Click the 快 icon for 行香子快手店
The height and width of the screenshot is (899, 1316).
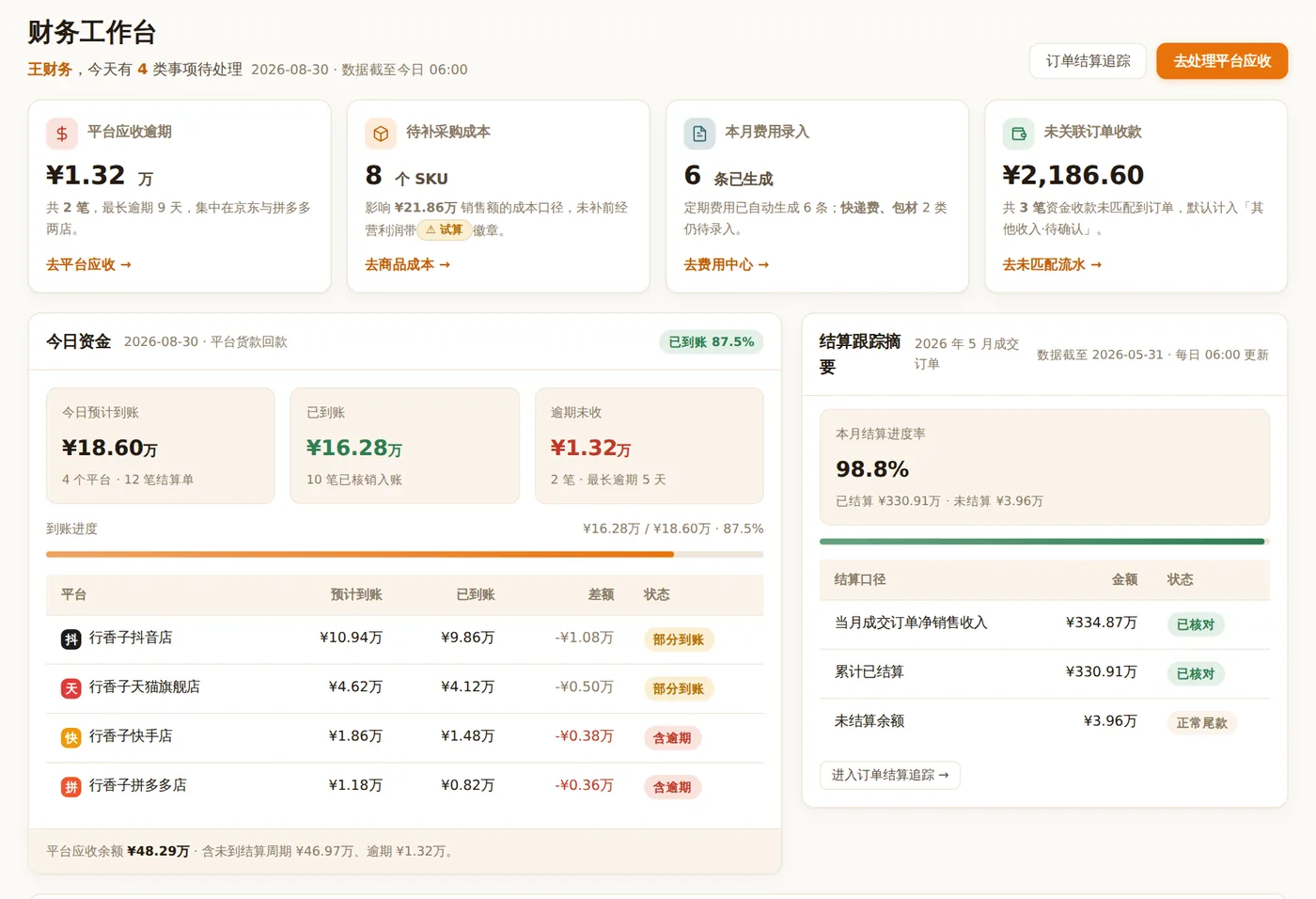coord(71,737)
